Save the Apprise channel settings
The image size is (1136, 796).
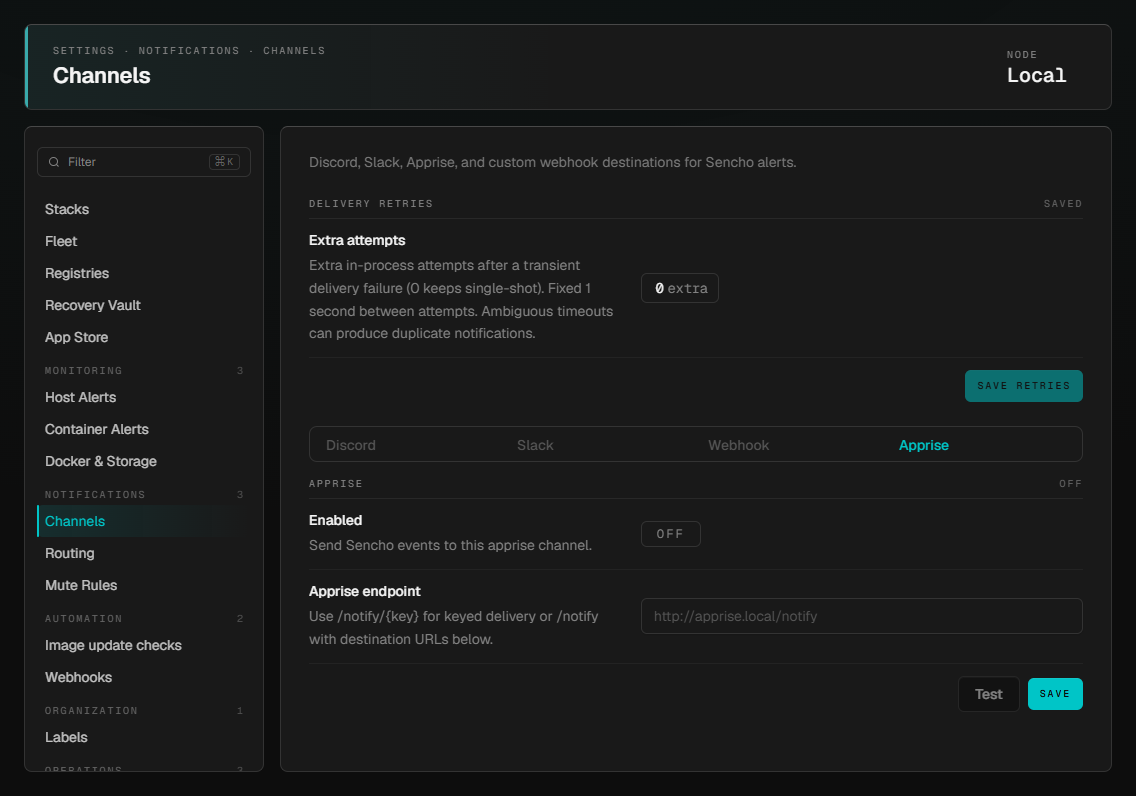click(x=1055, y=694)
